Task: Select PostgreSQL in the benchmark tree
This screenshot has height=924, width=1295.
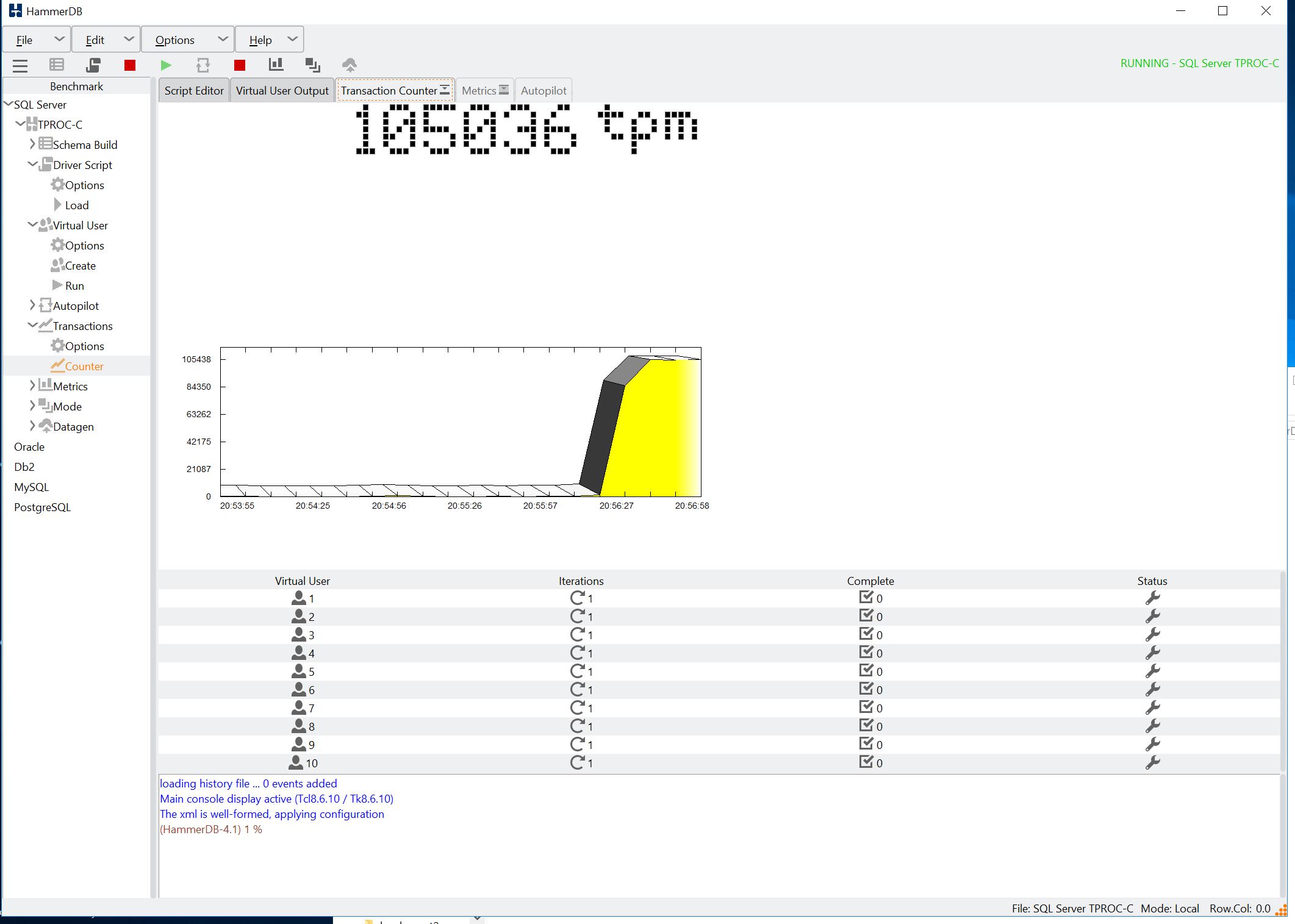Action: point(42,507)
